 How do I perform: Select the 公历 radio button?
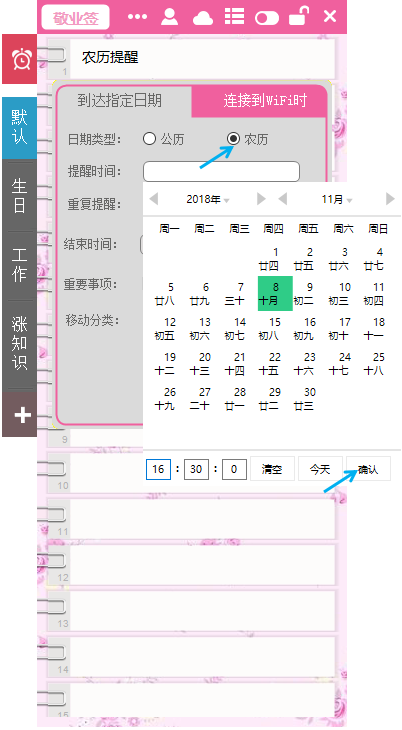(x=149, y=139)
